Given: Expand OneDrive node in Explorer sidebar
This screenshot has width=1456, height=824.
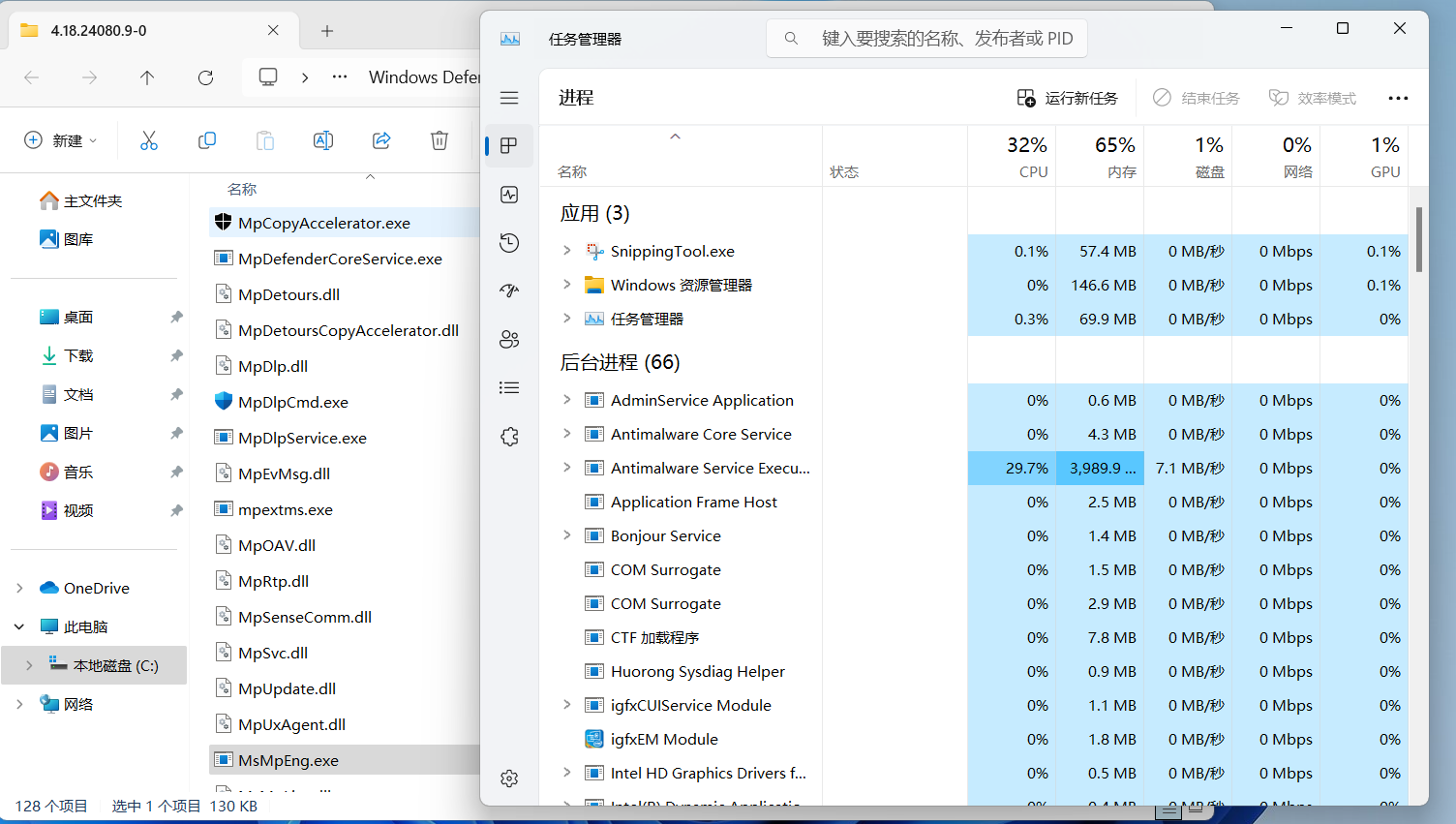Looking at the screenshot, I should pyautogui.click(x=19, y=588).
